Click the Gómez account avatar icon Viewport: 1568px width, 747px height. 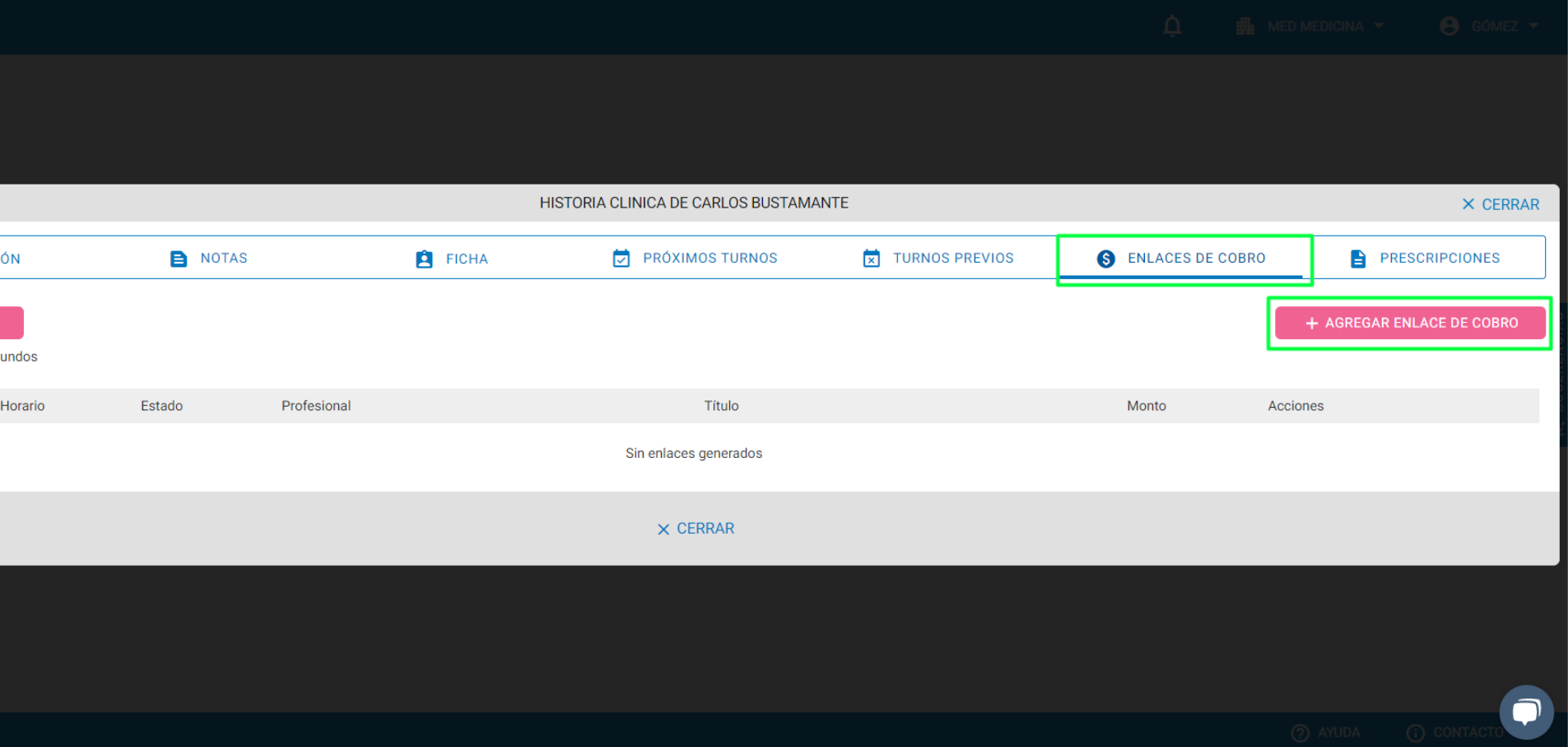coord(1449,26)
